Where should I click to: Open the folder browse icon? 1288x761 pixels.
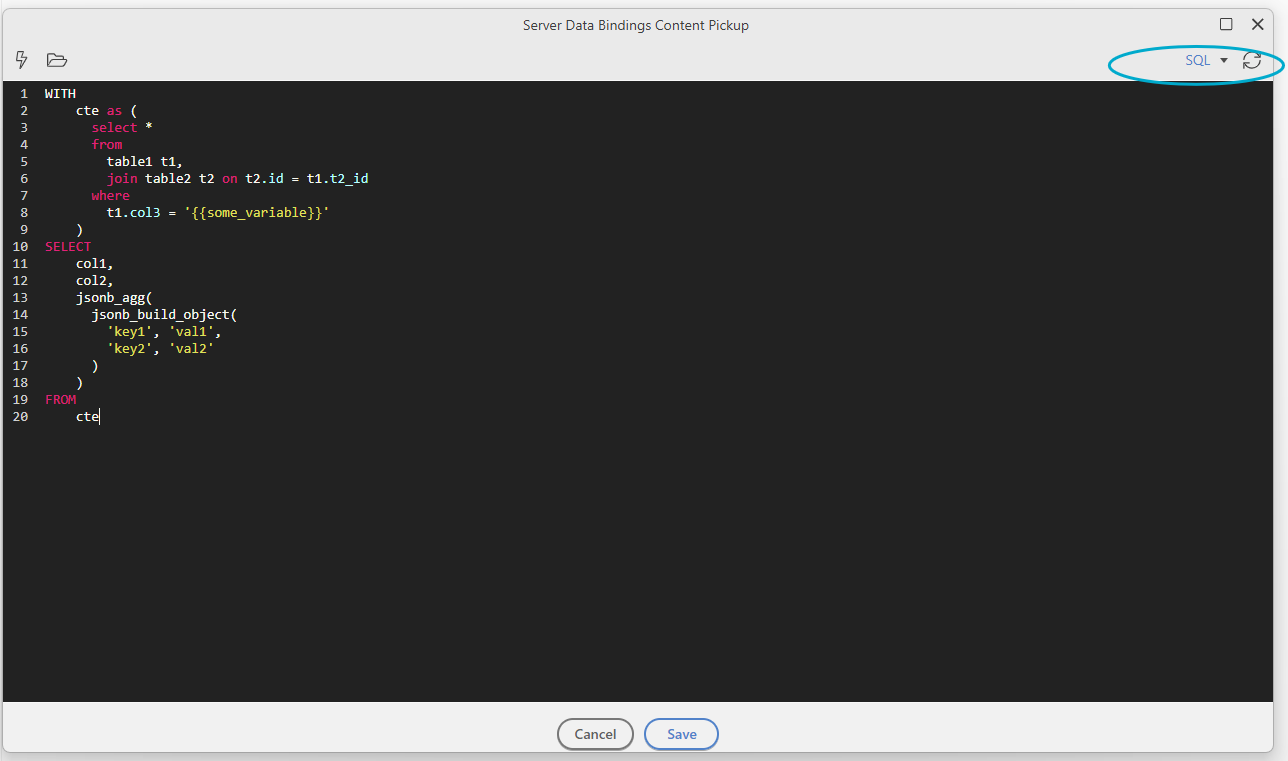pos(57,60)
